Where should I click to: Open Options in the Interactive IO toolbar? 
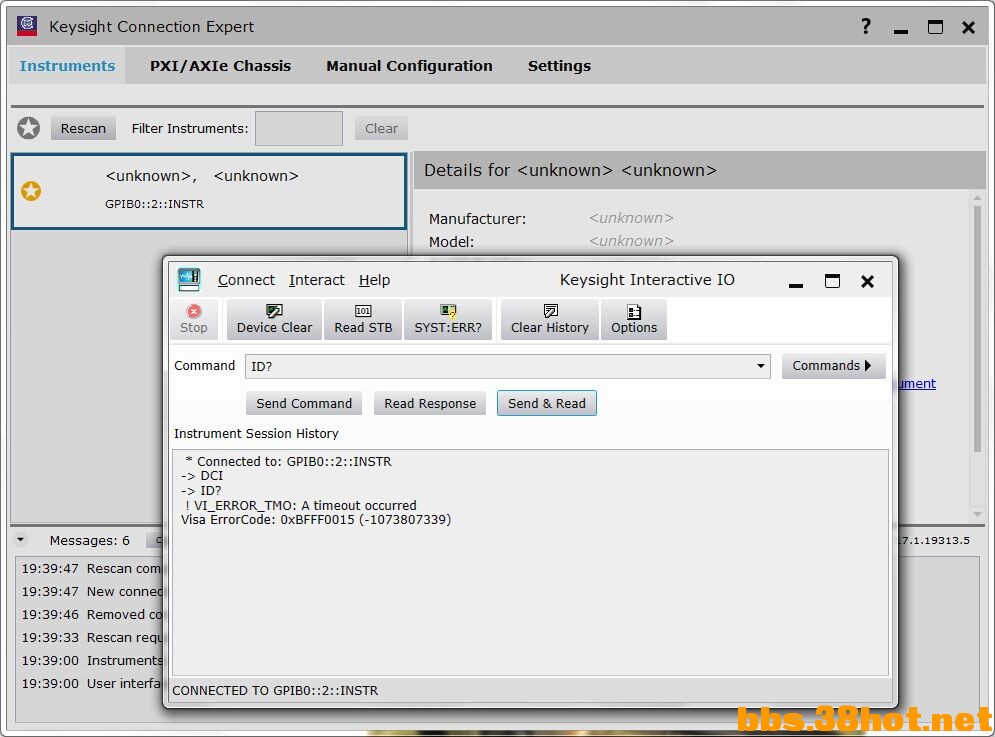(634, 319)
